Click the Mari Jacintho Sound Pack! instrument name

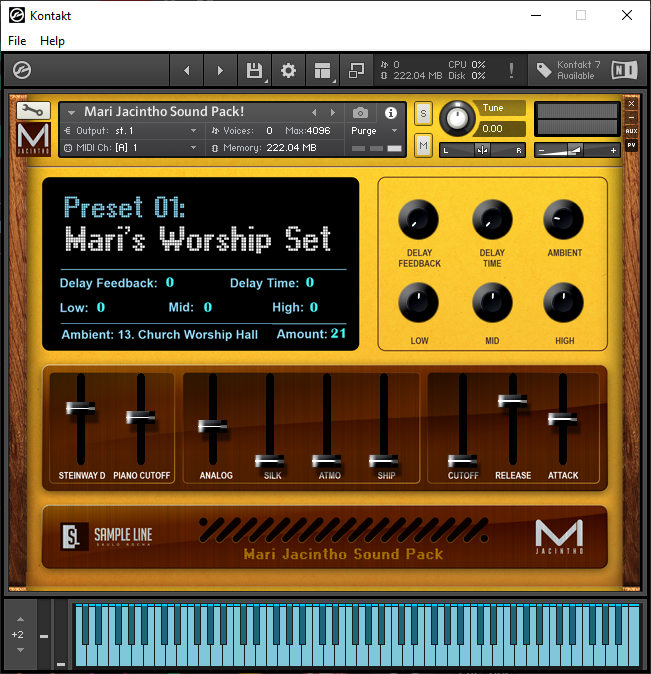[164, 112]
